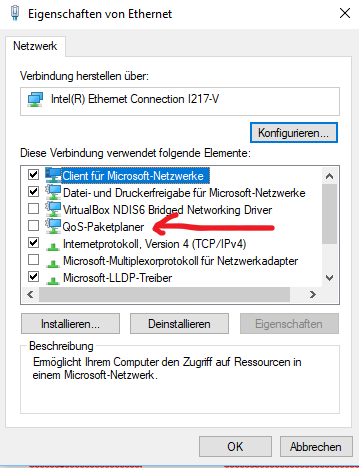The width and height of the screenshot is (362, 470).
Task: Click the list scroll-up arrow
Action: [329, 176]
